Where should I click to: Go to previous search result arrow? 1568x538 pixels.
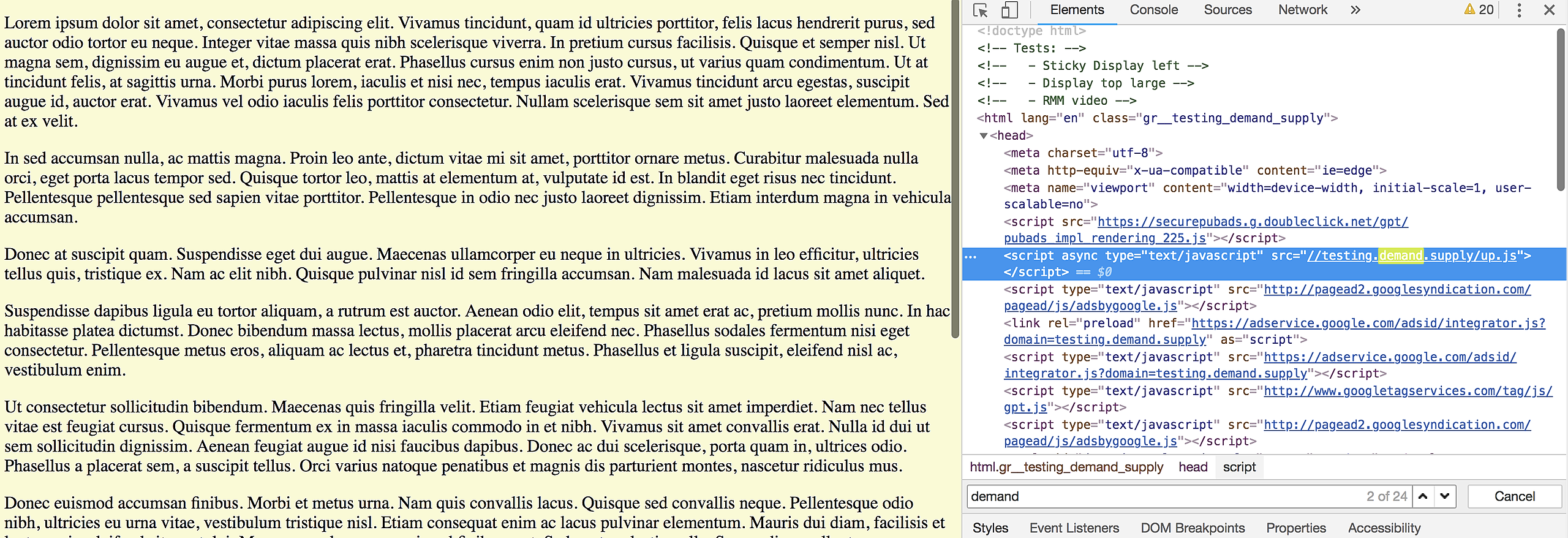(x=1423, y=496)
